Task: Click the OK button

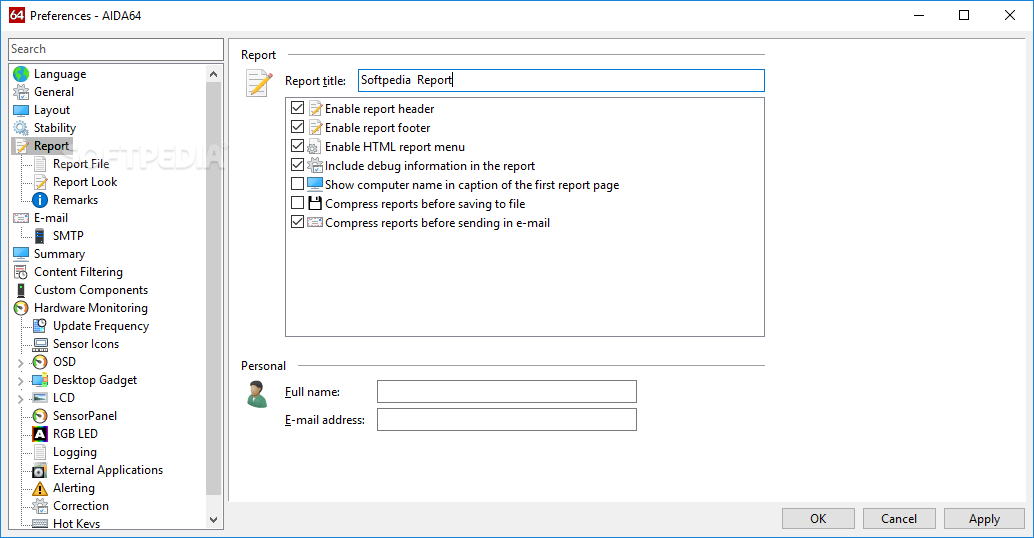Action: [818, 519]
